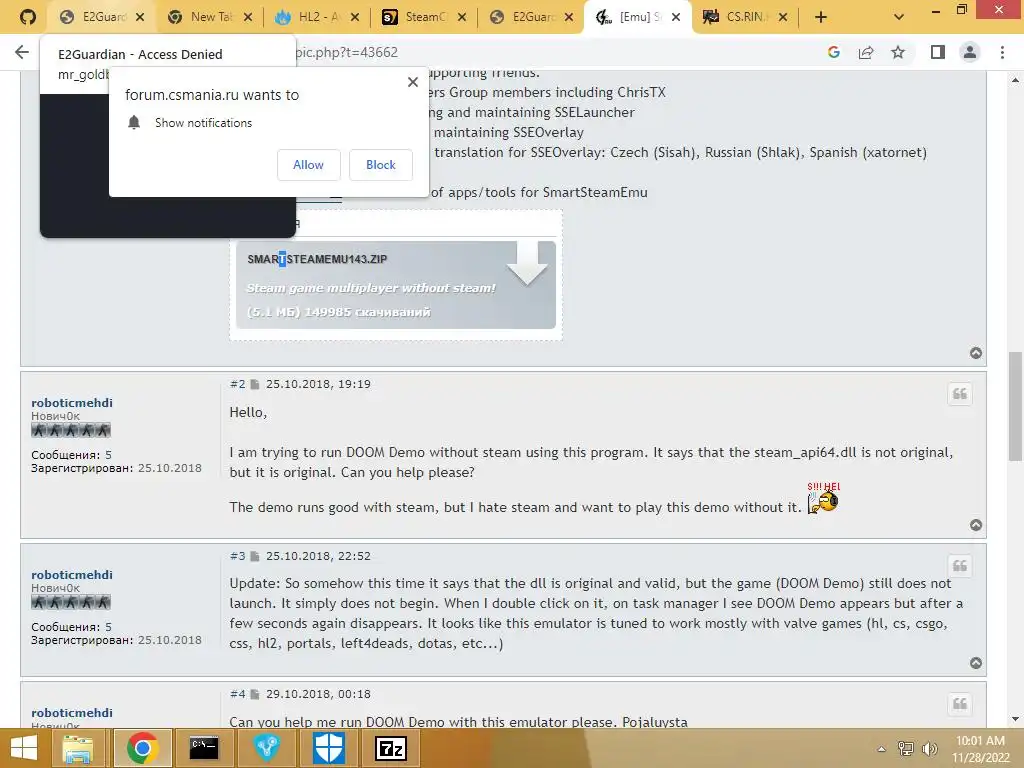The width and height of the screenshot is (1024, 768).
Task: Open the Windows Security shield taskbar app
Action: [328, 748]
